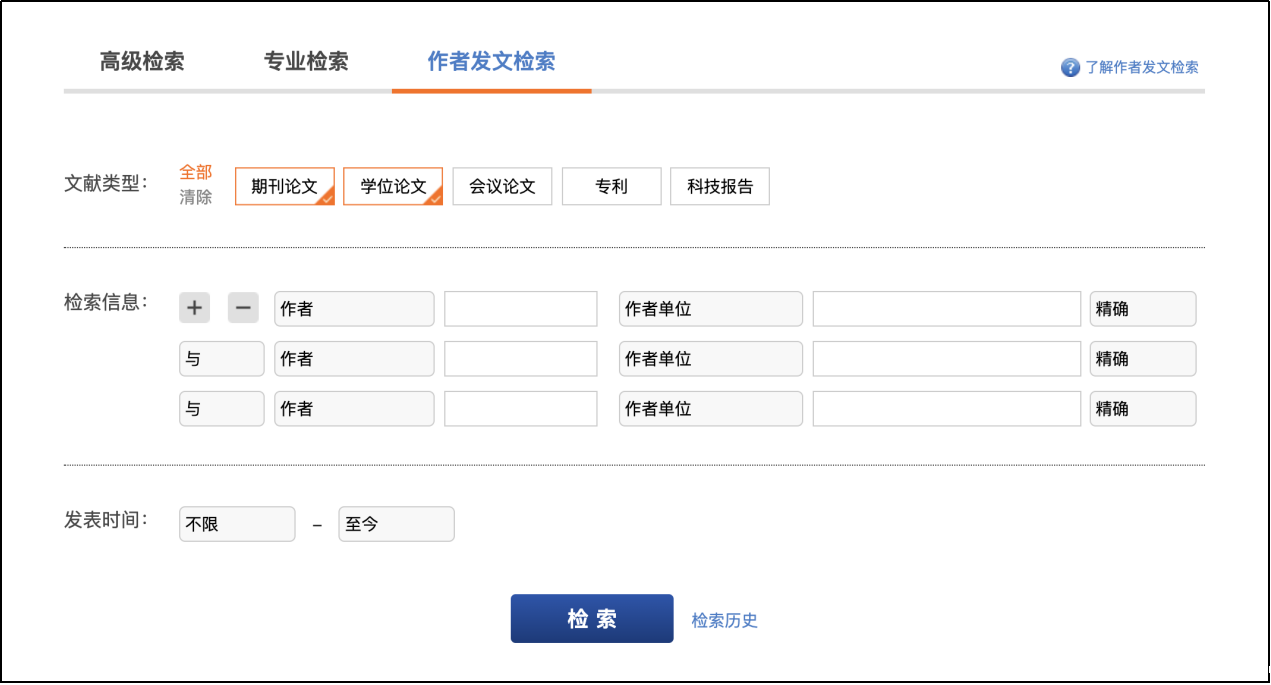The height and width of the screenshot is (685, 1271).
Task: Expand third row 作者单位 field dropdown
Action: [x=710, y=409]
